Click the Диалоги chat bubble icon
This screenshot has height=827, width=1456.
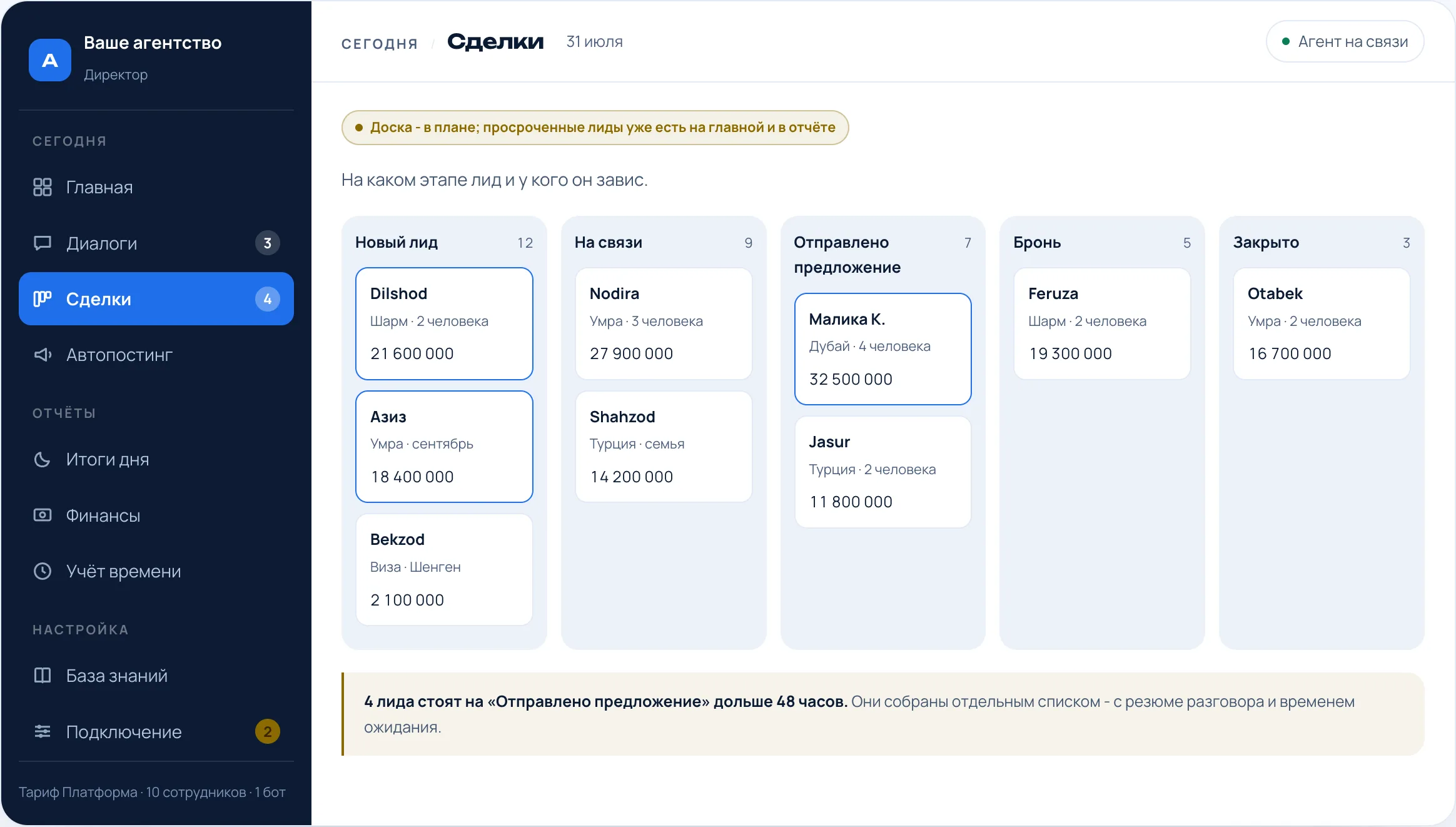[43, 243]
